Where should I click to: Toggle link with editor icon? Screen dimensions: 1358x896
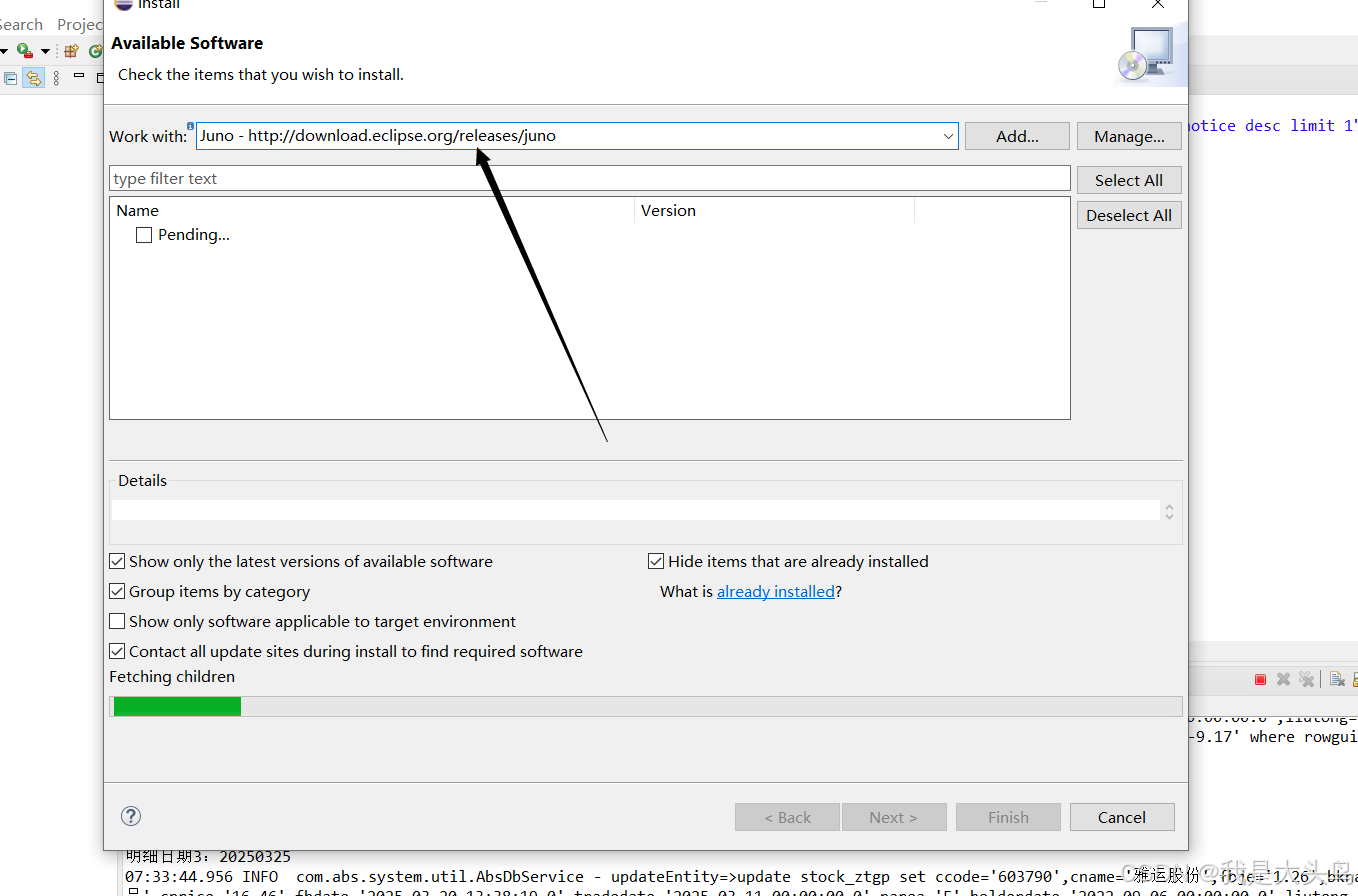tap(34, 77)
